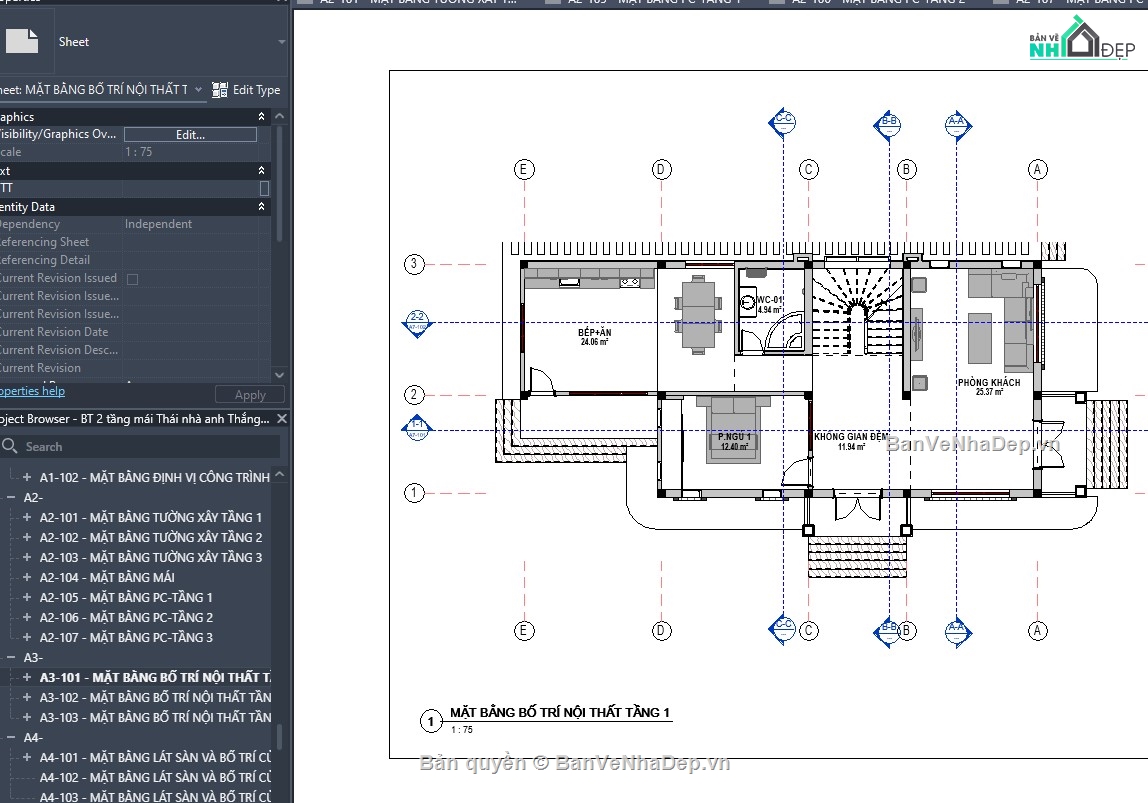Select top B-B section marker
The width and height of the screenshot is (1148, 803).
pos(888,124)
